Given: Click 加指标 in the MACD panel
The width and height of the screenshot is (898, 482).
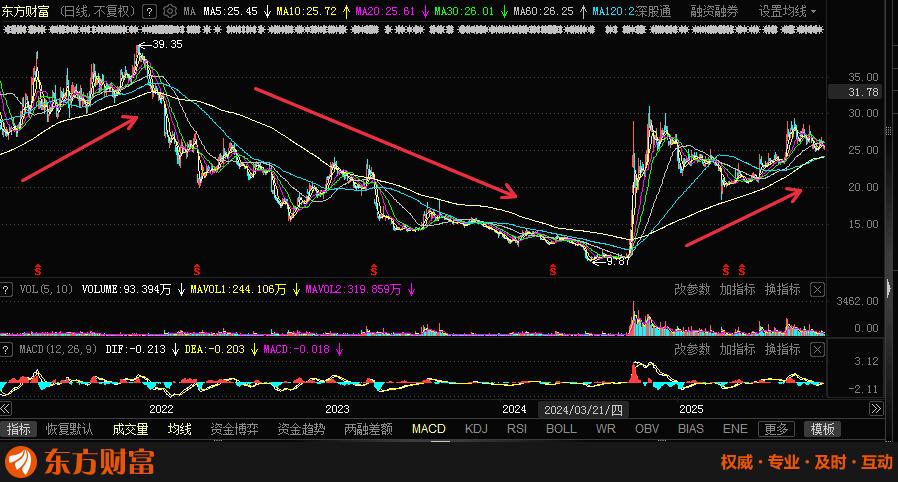Looking at the screenshot, I should 737,349.
